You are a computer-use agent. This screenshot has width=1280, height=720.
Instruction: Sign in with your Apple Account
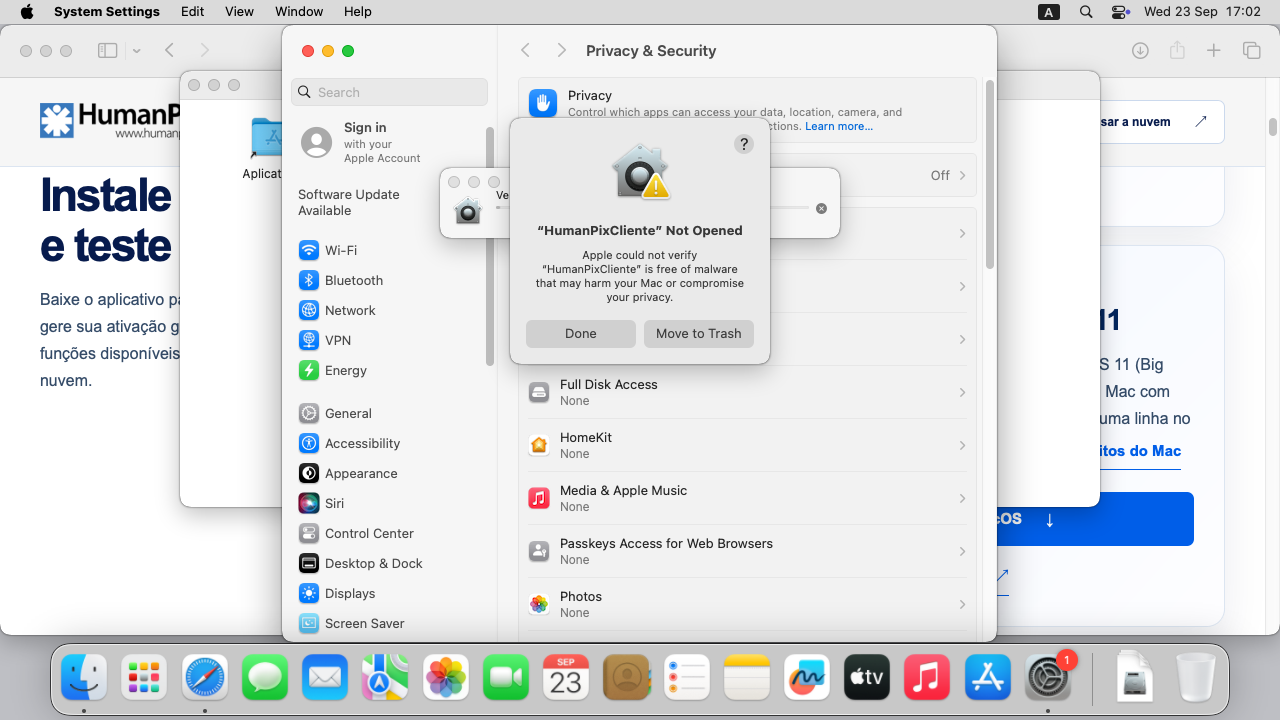390,143
